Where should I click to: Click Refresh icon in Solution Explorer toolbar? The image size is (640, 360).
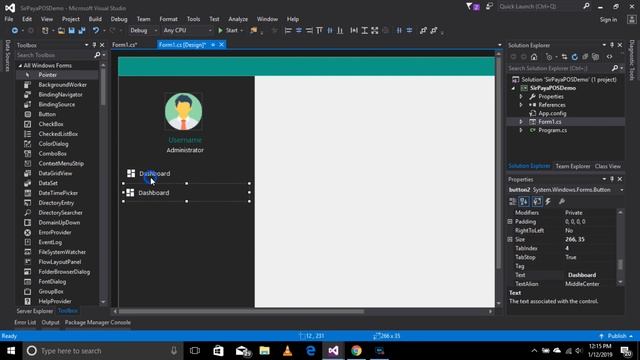pos(575,57)
